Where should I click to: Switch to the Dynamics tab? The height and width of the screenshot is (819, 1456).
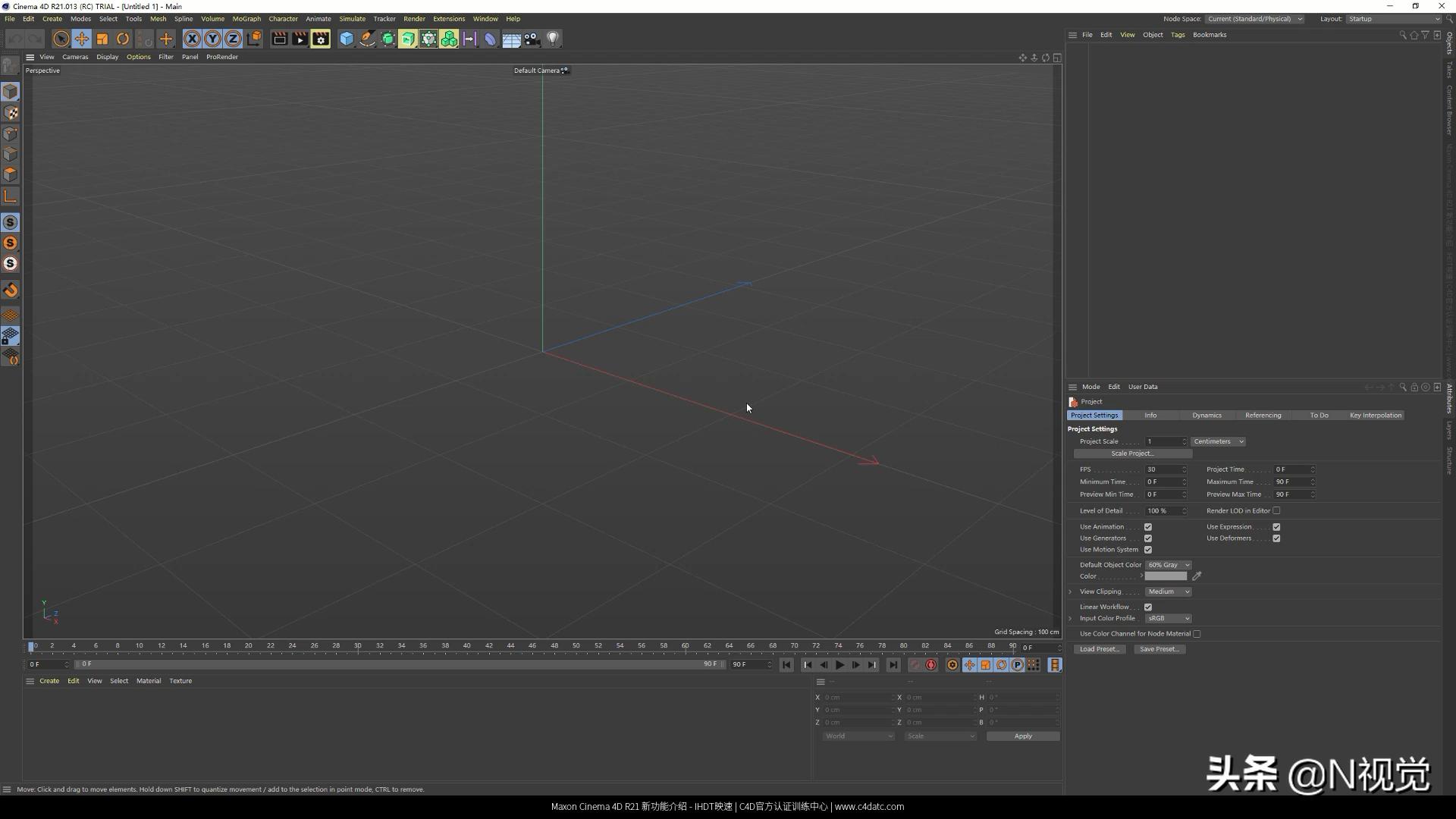coord(1207,416)
